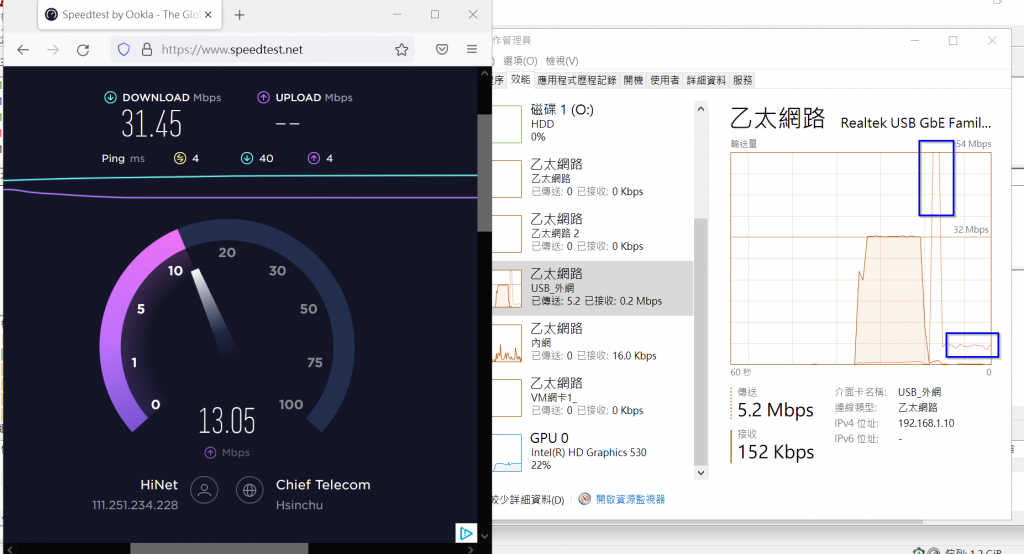This screenshot has height=554, width=1024.
Task: Click the browser vertical scrollbar thumb
Action: coord(484,173)
